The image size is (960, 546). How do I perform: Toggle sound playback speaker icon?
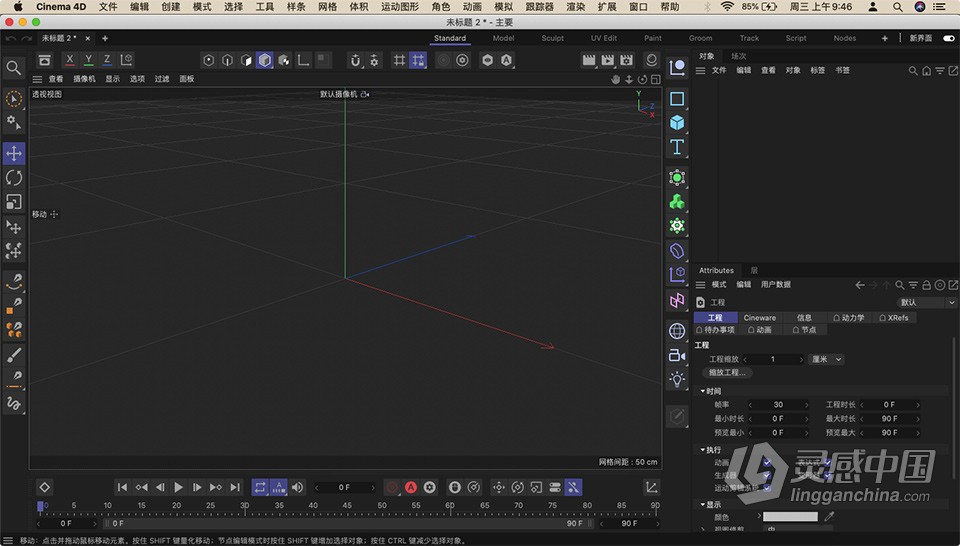point(298,487)
